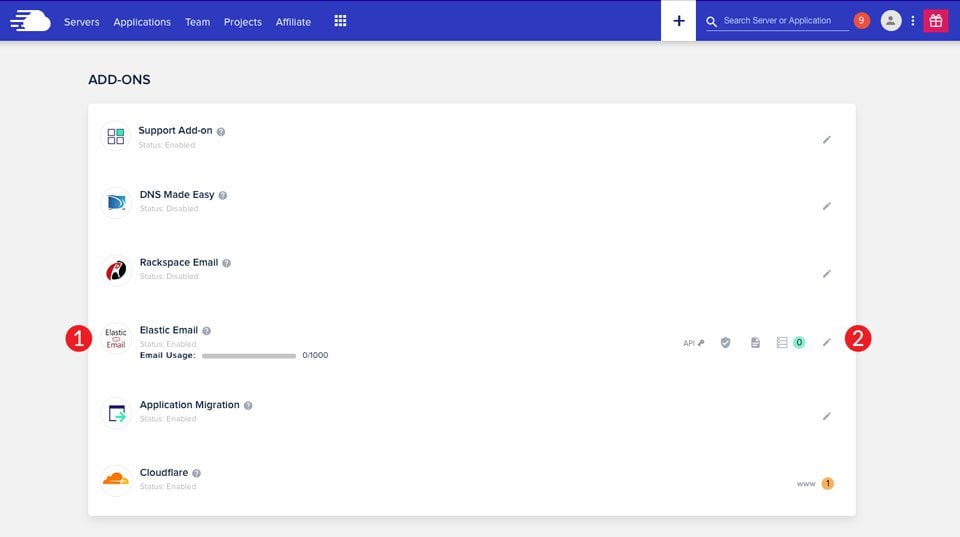The width and height of the screenshot is (960, 537).
Task: Click the 0/1000 usage value
Action: coord(315,355)
